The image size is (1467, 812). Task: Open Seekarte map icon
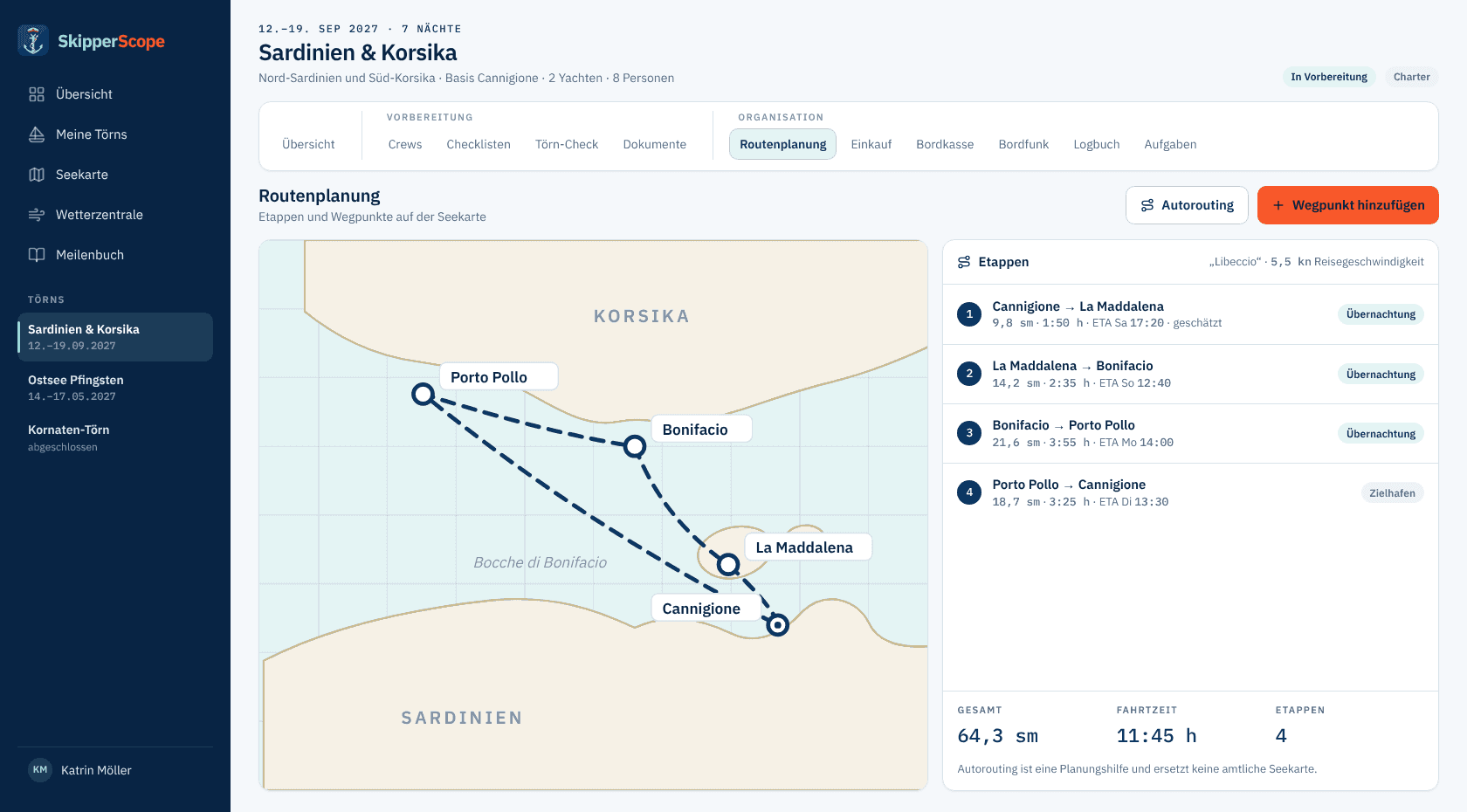[x=37, y=175]
